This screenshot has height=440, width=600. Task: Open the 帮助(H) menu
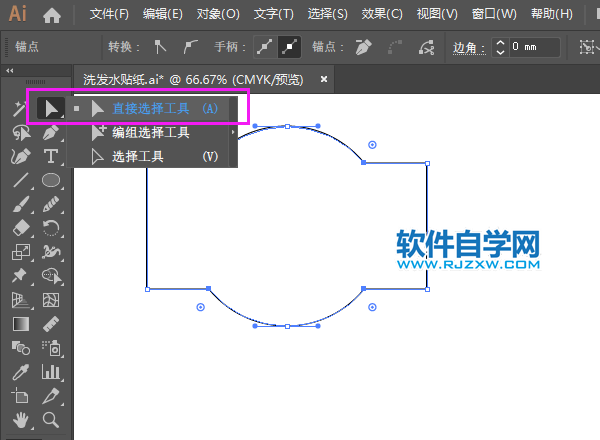coord(551,14)
